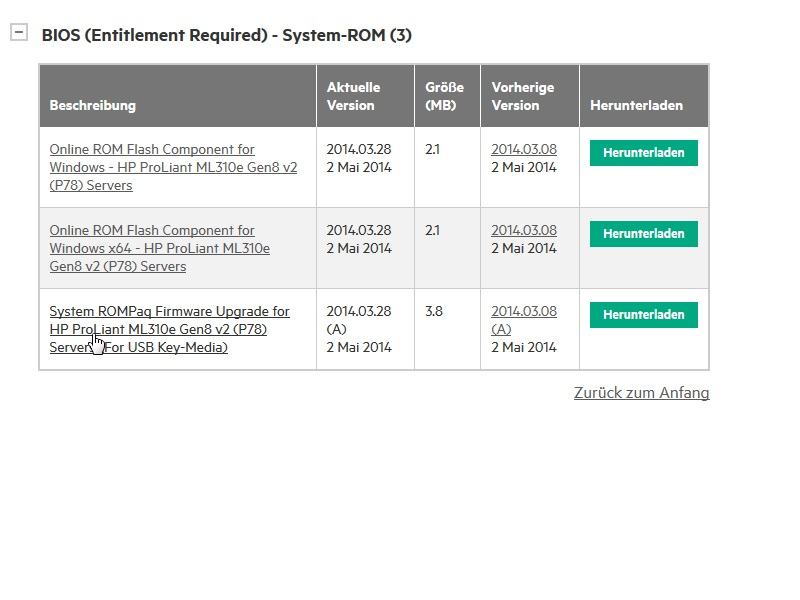Viewport: 800px width, 600px height.
Task: Click the Größe (MB) column header
Action: [444, 96]
